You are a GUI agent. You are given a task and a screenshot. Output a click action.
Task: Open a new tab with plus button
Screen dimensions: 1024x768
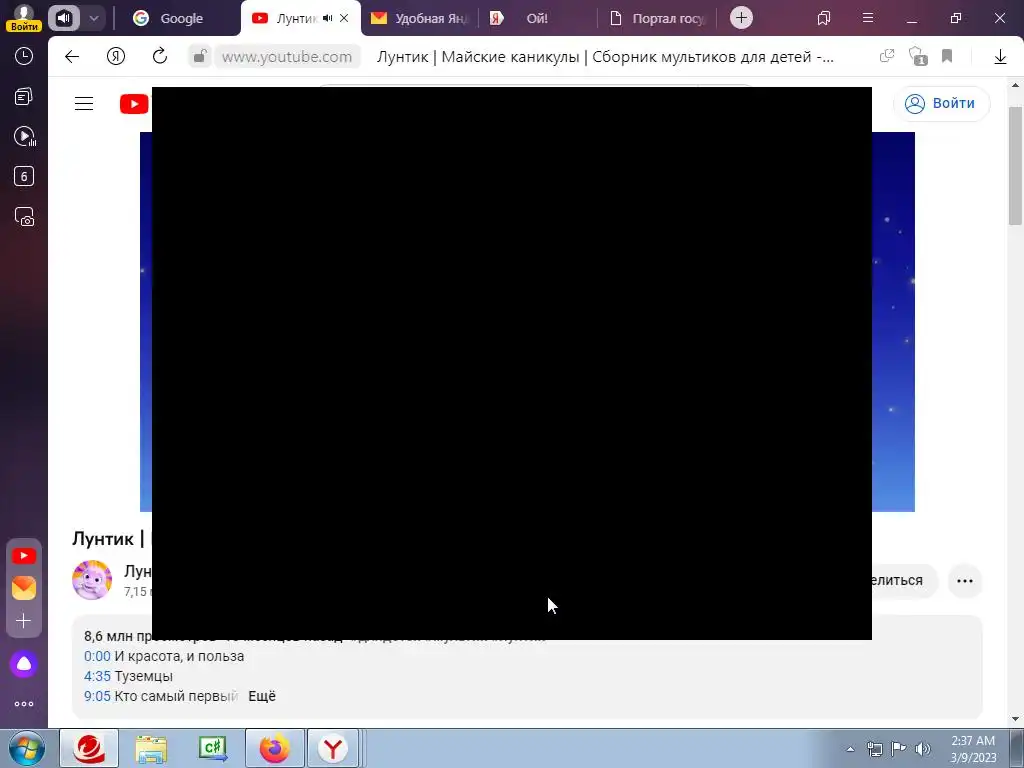click(741, 18)
